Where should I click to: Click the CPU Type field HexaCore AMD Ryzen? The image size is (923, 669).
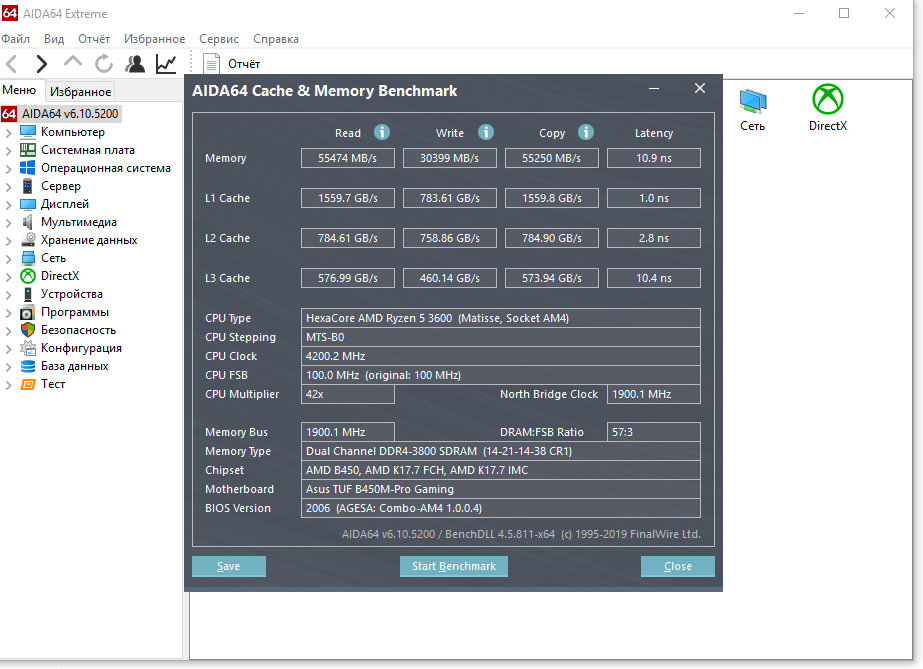click(x=501, y=318)
